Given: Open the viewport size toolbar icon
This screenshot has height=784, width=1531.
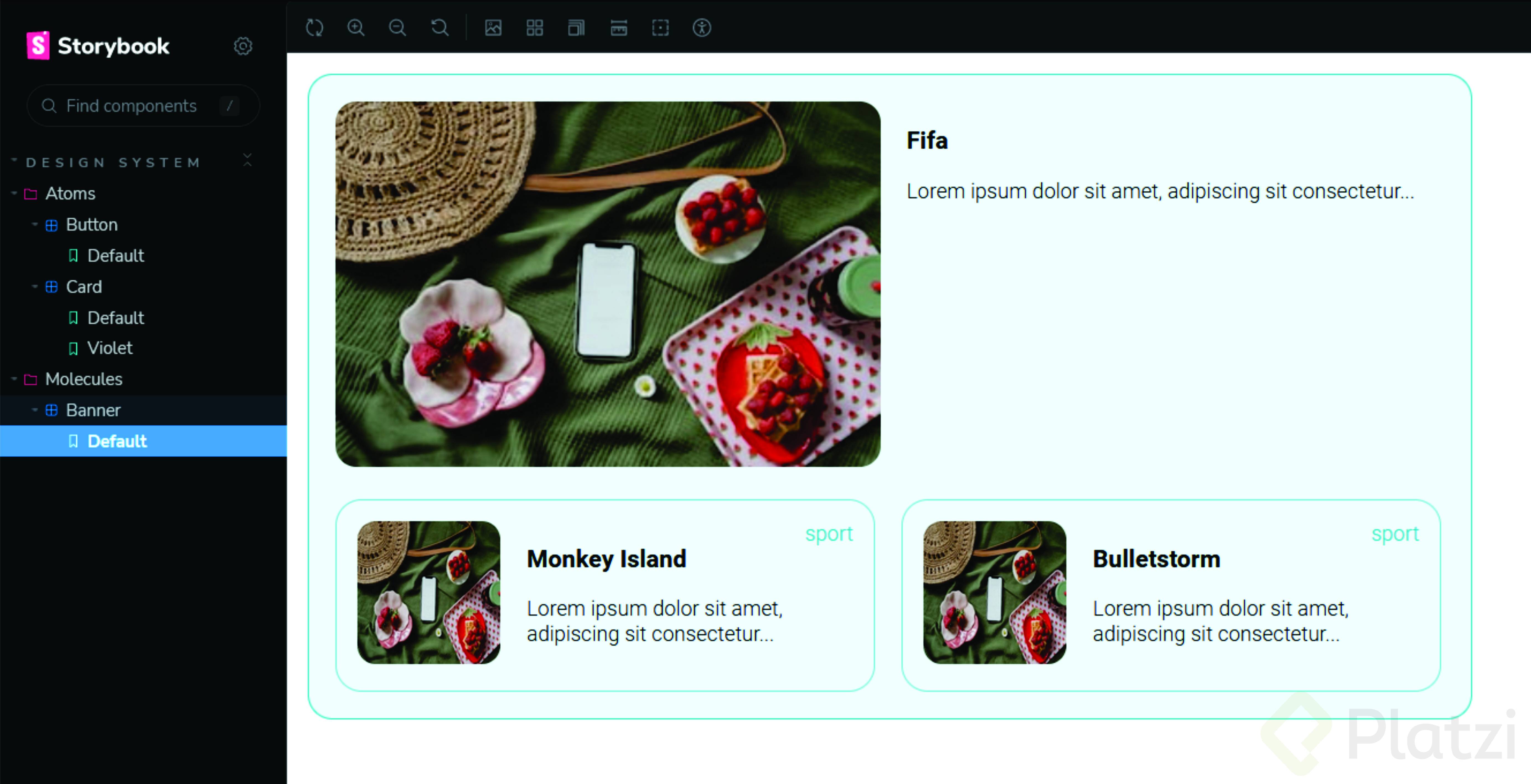Looking at the screenshot, I should pos(576,28).
